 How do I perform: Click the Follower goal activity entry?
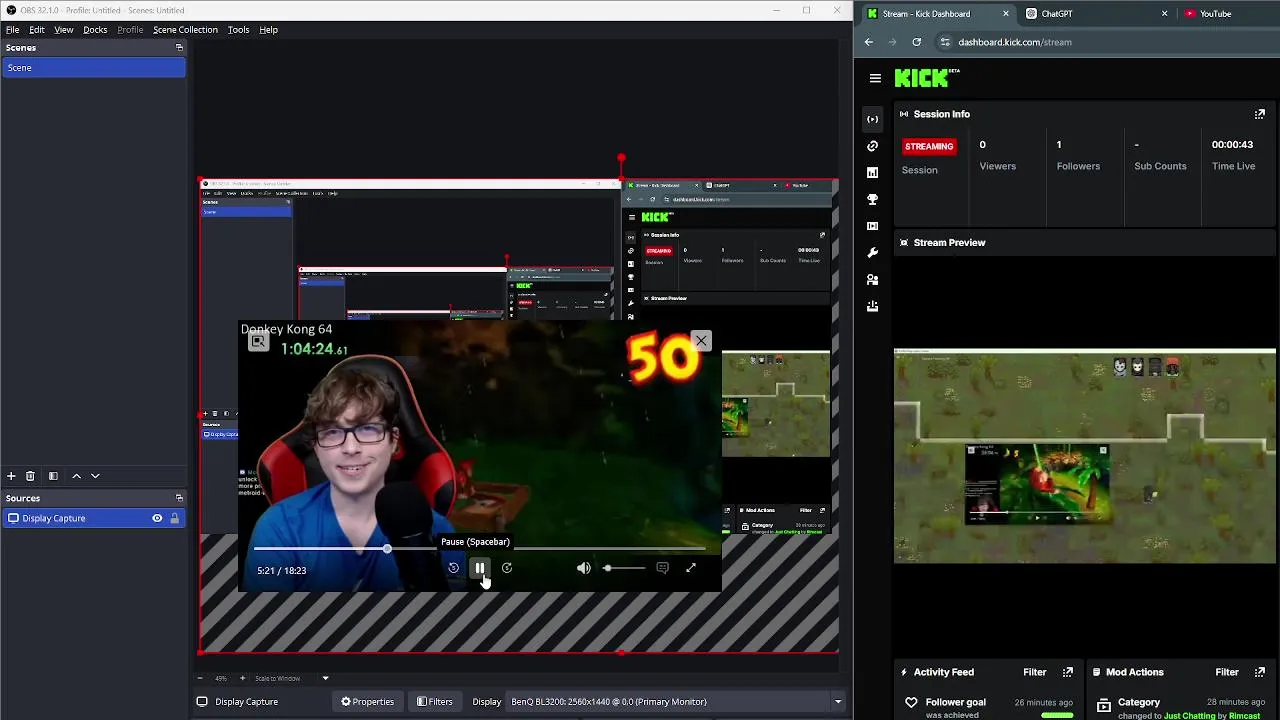[x=988, y=706]
